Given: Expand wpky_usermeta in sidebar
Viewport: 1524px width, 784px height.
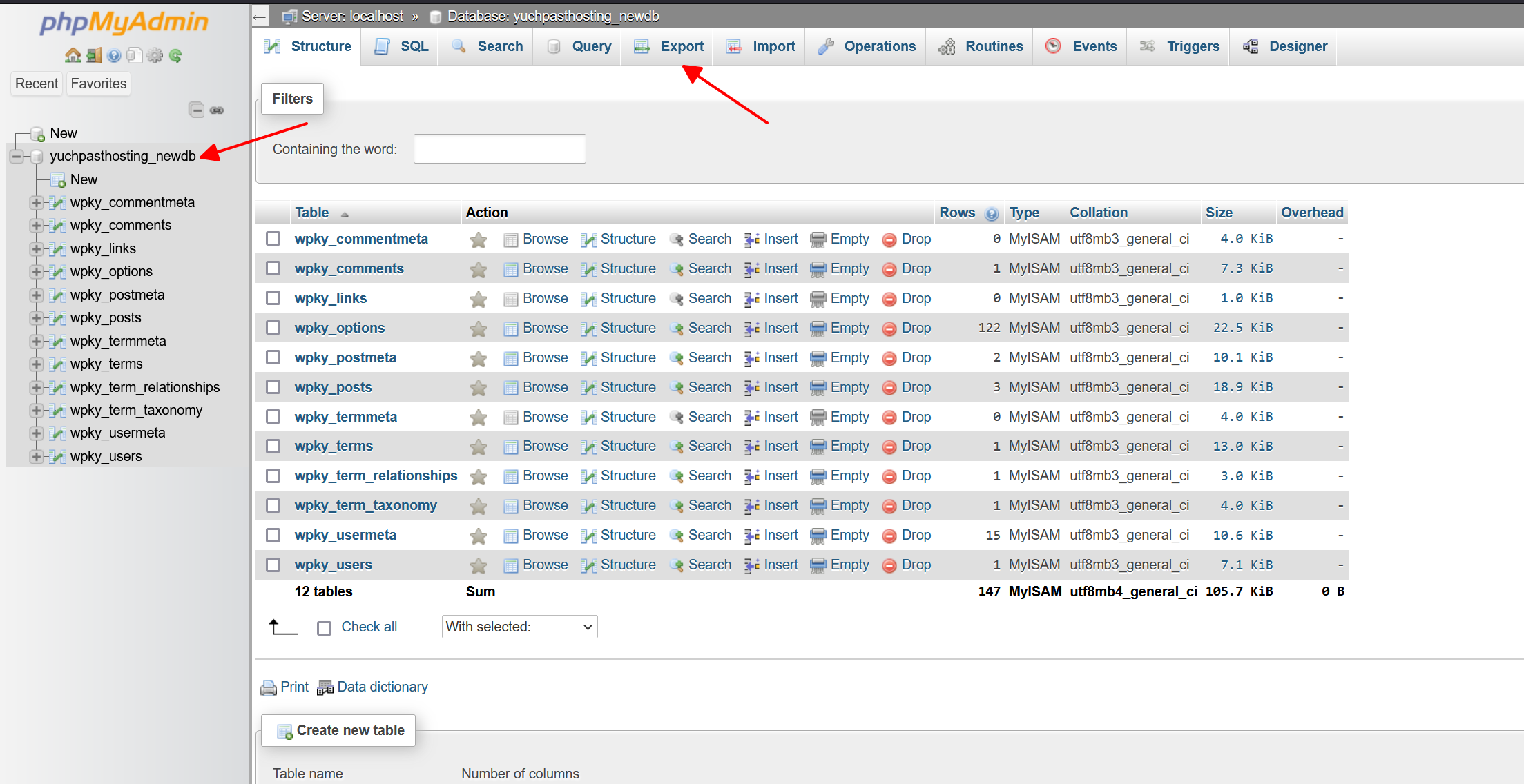Looking at the screenshot, I should (31, 433).
